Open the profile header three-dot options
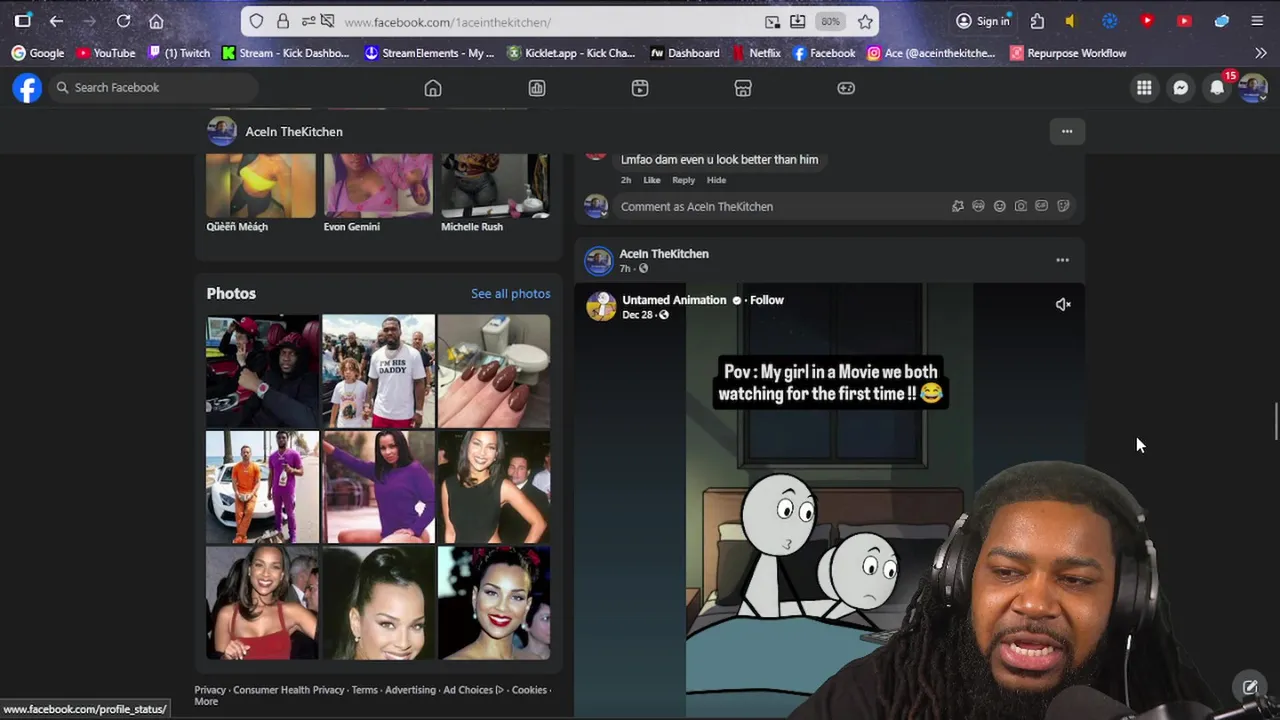The image size is (1280, 720). click(x=1067, y=131)
